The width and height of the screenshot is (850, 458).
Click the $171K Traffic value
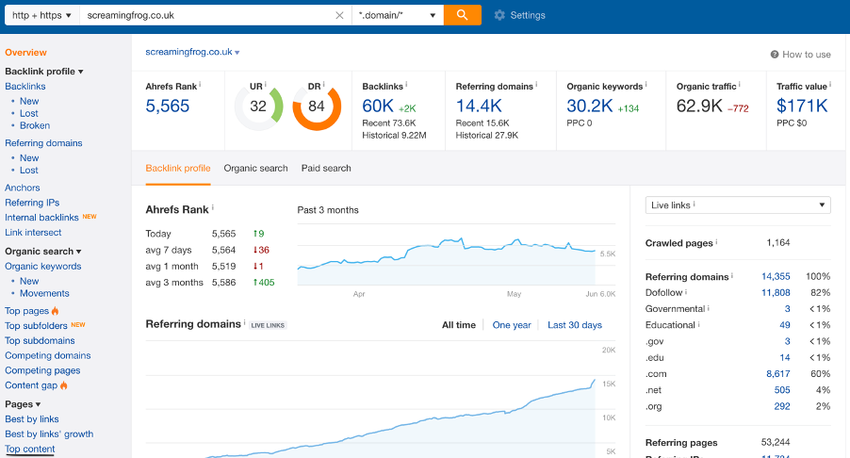[802, 106]
